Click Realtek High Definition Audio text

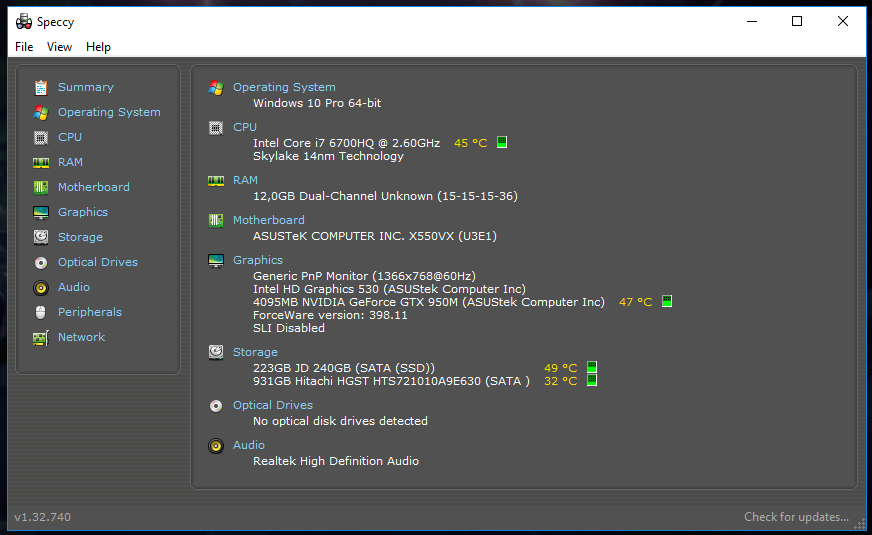click(336, 461)
